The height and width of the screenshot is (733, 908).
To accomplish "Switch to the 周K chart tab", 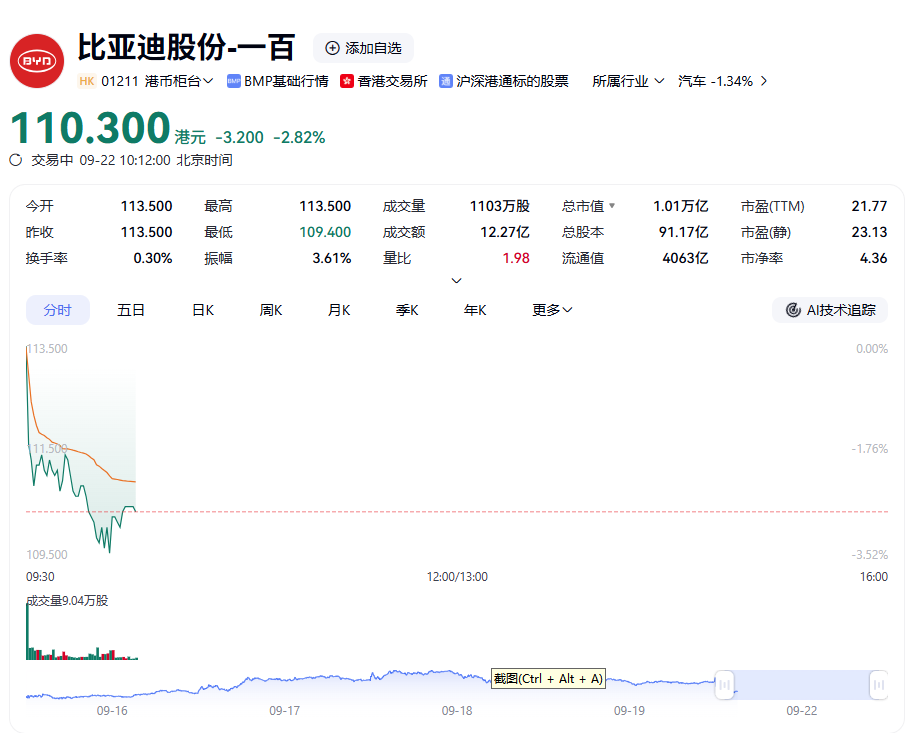I will pos(271,310).
